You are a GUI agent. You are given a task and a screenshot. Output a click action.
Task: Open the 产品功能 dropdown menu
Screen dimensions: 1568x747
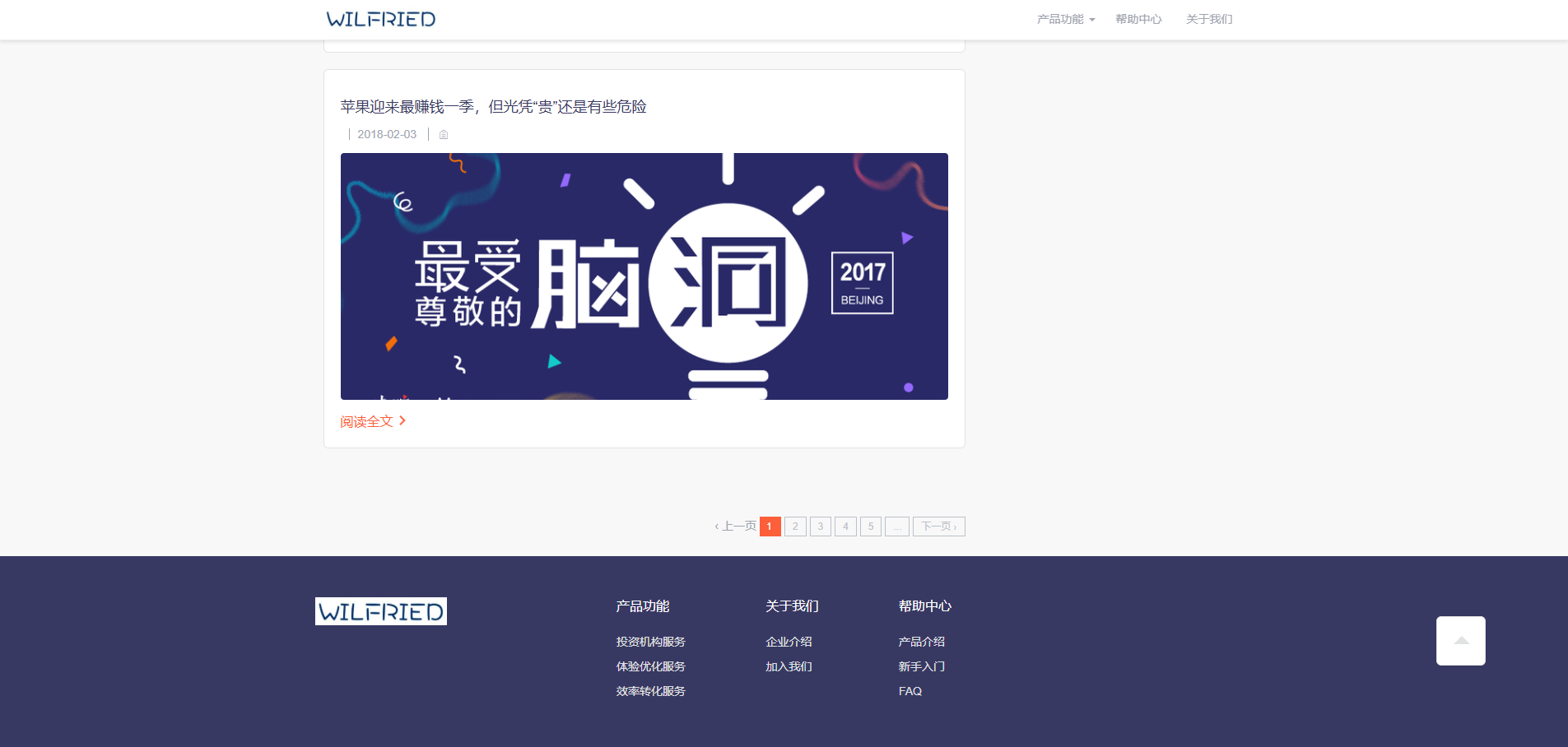pyautogui.click(x=1065, y=19)
